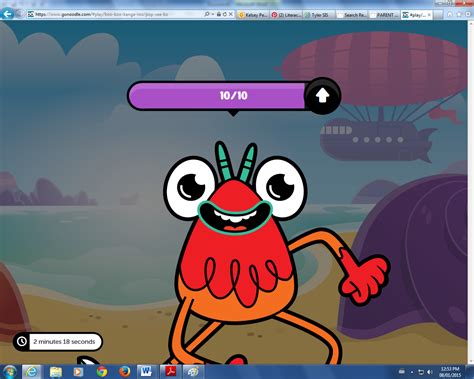
Task: Switch to the Kelsey browser tab
Action: tap(253, 15)
